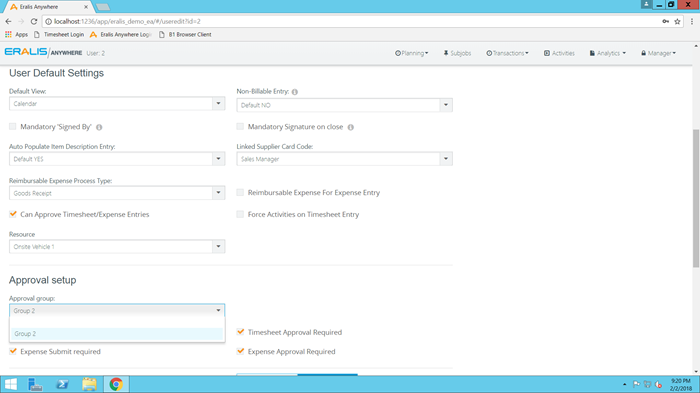The image size is (700, 393).
Task: Go to the Subjobs page
Action: tap(457, 53)
